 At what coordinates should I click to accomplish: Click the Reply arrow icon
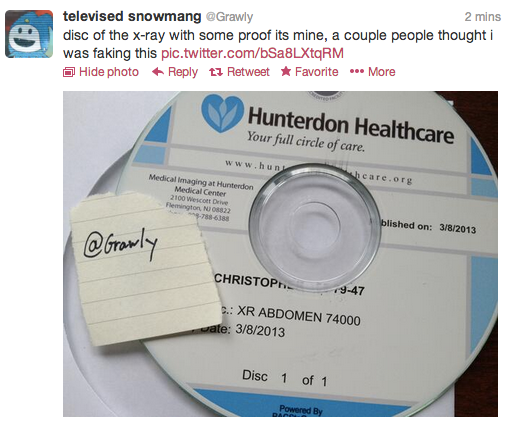pos(158,72)
